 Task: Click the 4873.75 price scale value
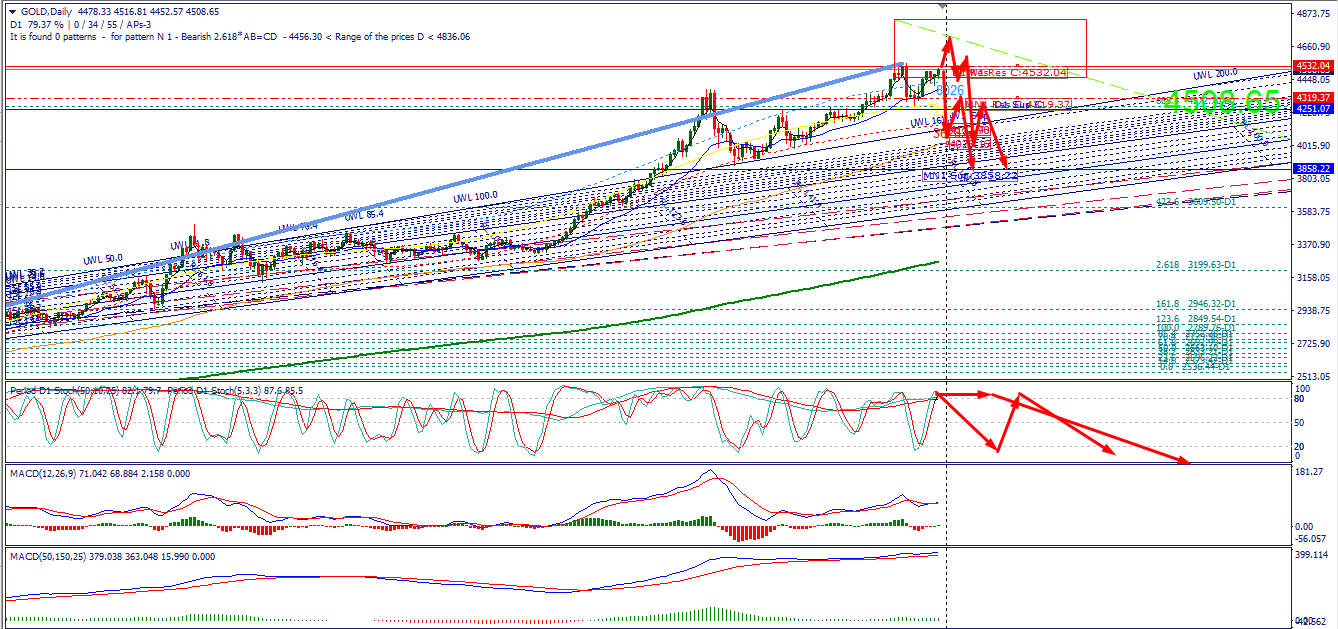(x=1312, y=14)
